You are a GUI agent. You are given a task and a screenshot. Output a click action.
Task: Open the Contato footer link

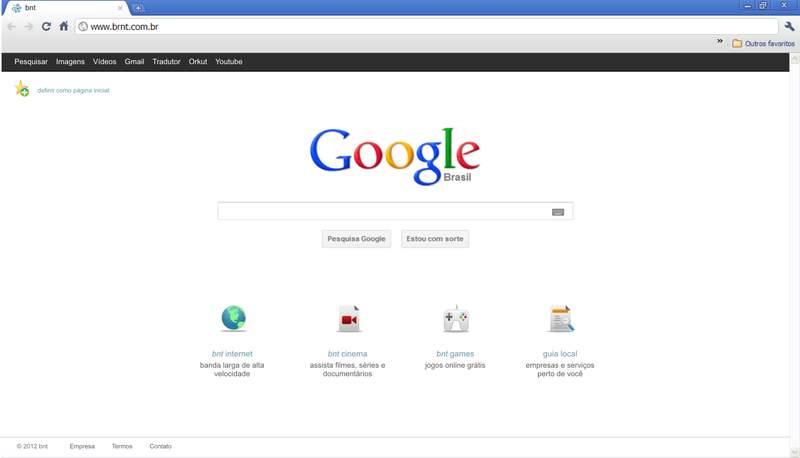(160, 446)
